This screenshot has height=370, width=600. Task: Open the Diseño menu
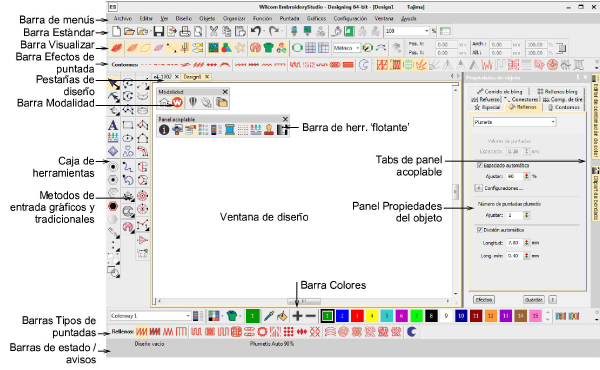point(184,18)
